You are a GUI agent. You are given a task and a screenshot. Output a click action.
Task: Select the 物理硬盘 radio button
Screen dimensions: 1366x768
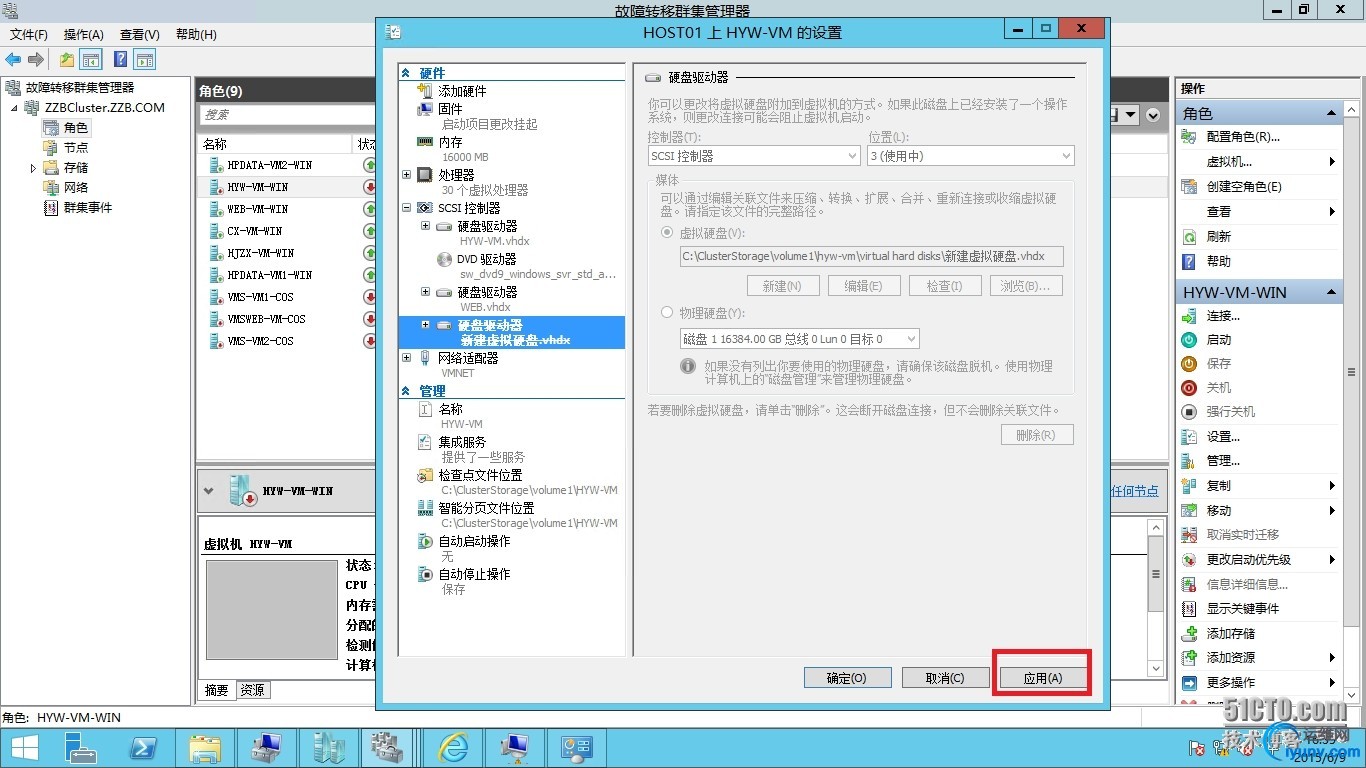667,313
